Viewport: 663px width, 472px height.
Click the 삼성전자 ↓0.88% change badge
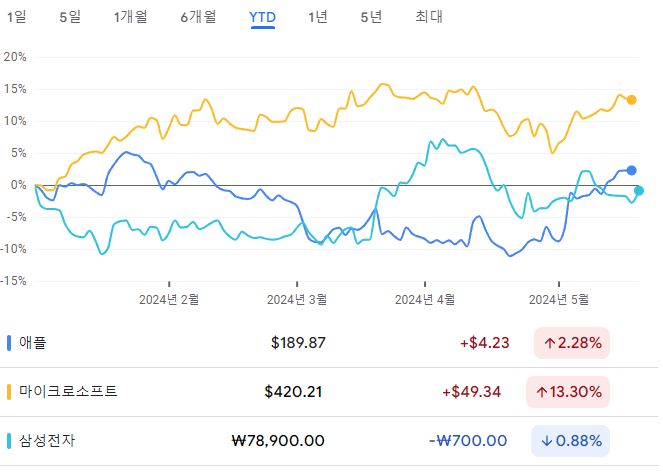[x=570, y=441]
